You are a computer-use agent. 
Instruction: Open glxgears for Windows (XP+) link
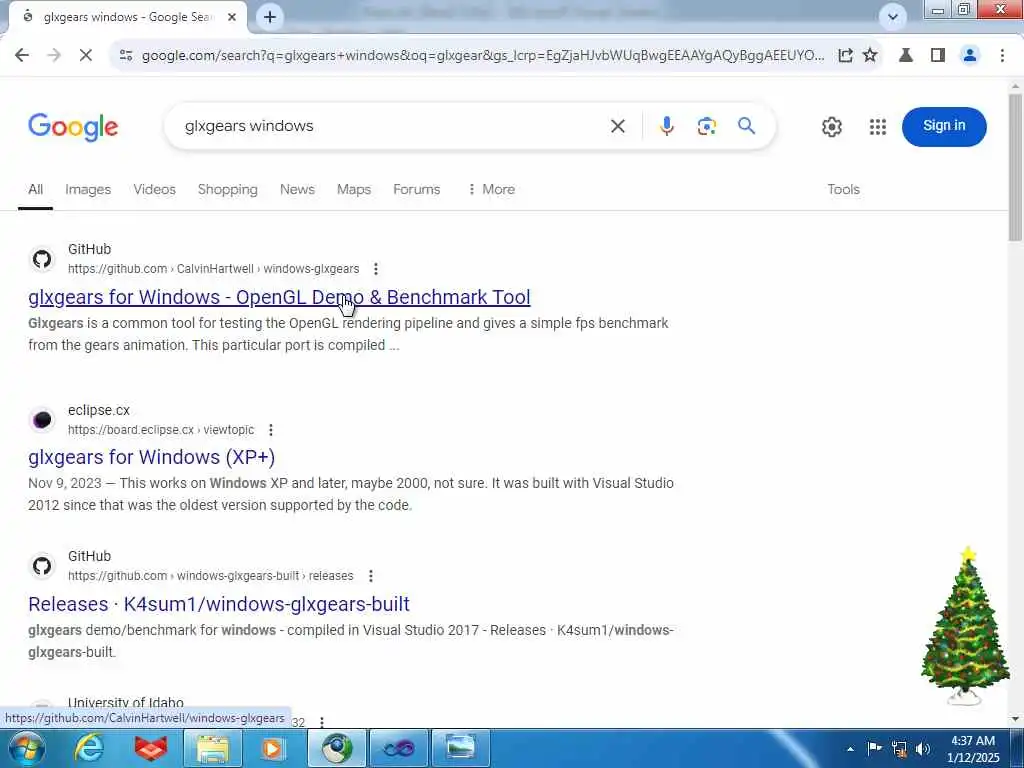[x=152, y=457]
